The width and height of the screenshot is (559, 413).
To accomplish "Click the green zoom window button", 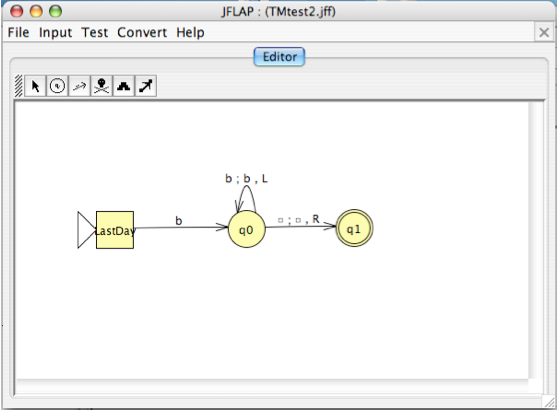I will [55, 11].
